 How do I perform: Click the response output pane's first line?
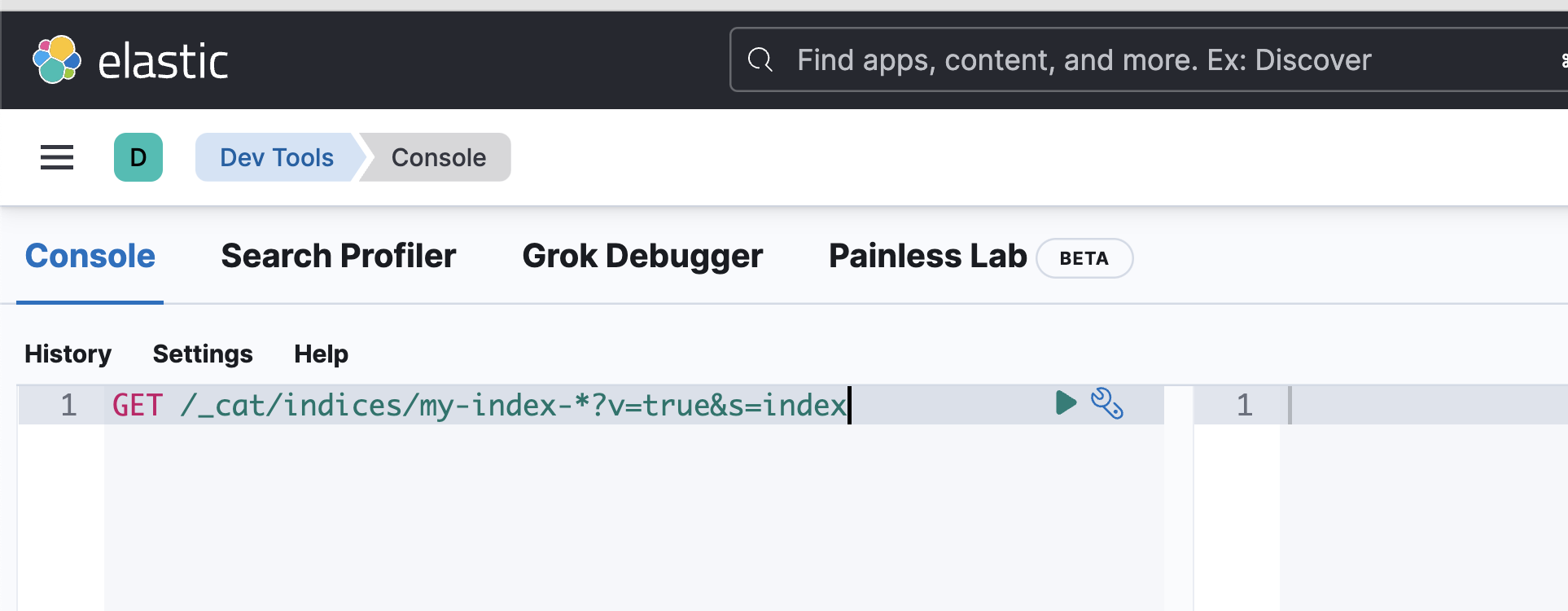1425,405
